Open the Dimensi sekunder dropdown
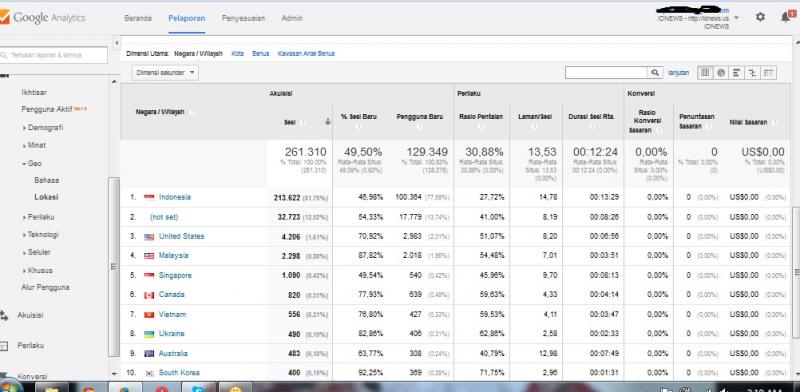This screenshot has width=800, height=392. (x=165, y=72)
